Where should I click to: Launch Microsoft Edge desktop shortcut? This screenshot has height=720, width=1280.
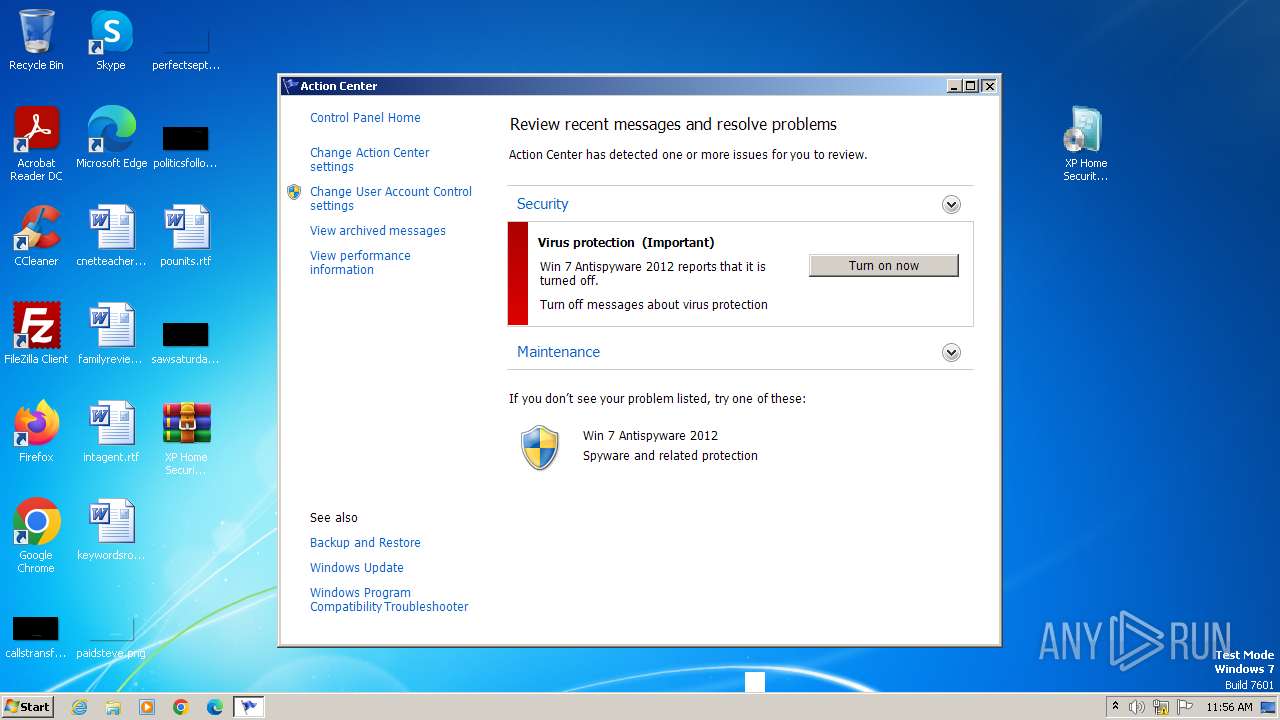pyautogui.click(x=111, y=138)
